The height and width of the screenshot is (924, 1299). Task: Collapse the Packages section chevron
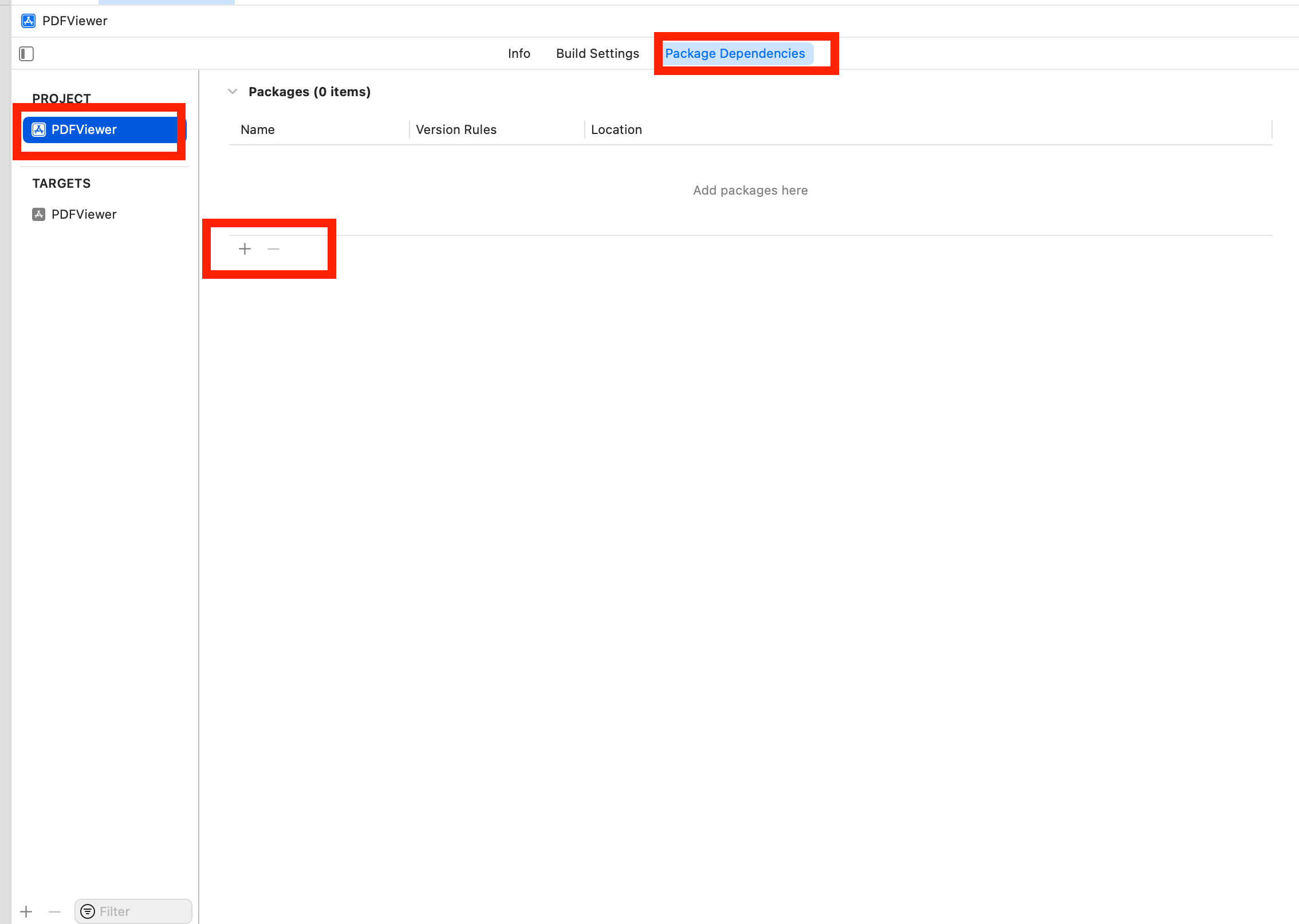233,92
